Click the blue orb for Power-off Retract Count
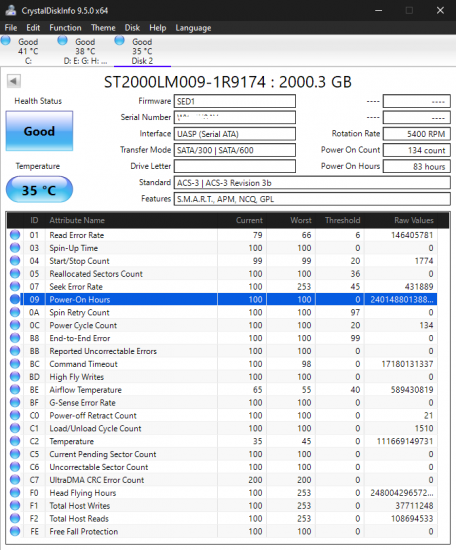This screenshot has height=550, width=456. pyautogui.click(x=15, y=415)
